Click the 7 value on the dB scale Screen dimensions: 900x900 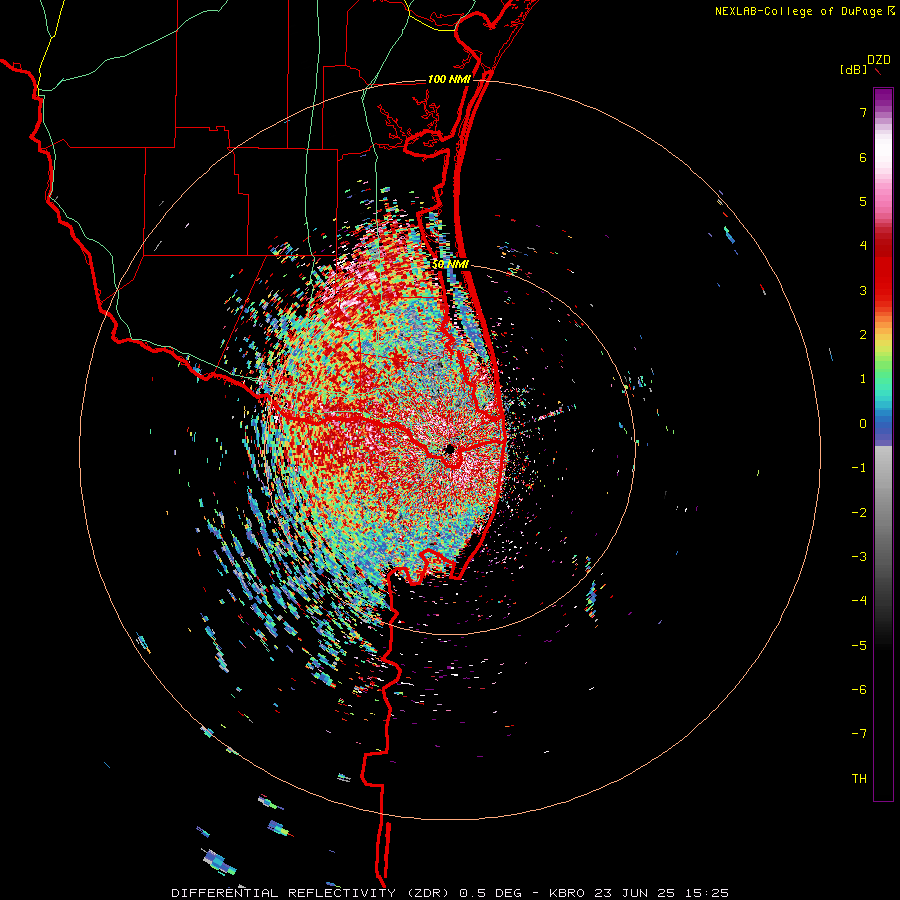[x=863, y=112]
